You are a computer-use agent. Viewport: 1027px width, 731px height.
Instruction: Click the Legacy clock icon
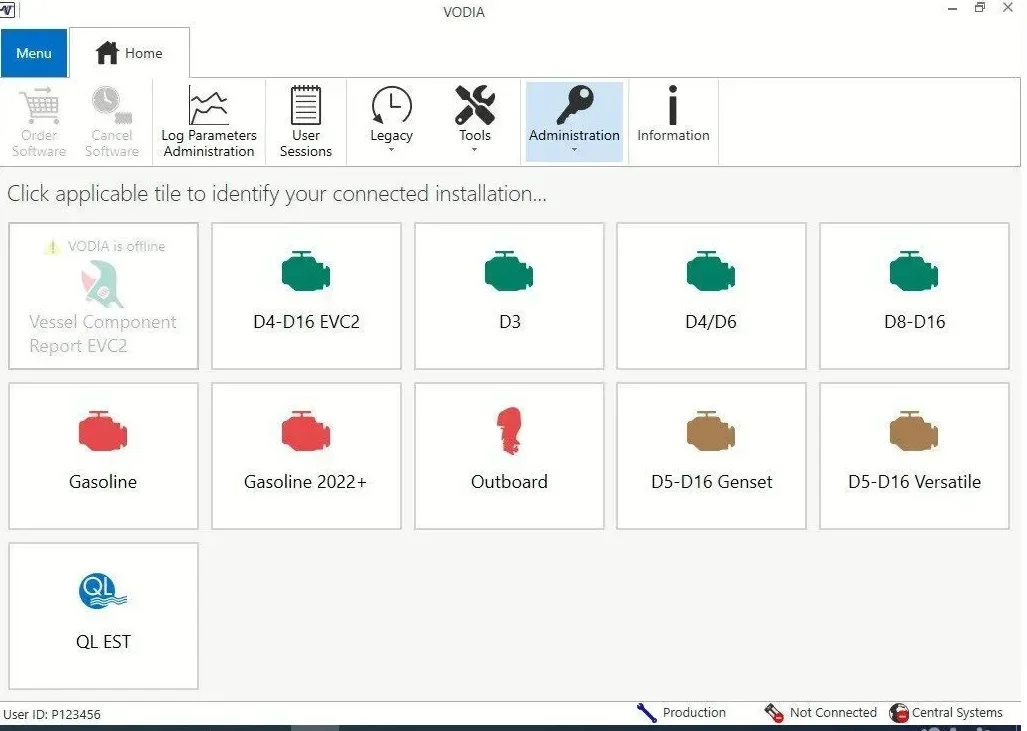[x=391, y=105]
